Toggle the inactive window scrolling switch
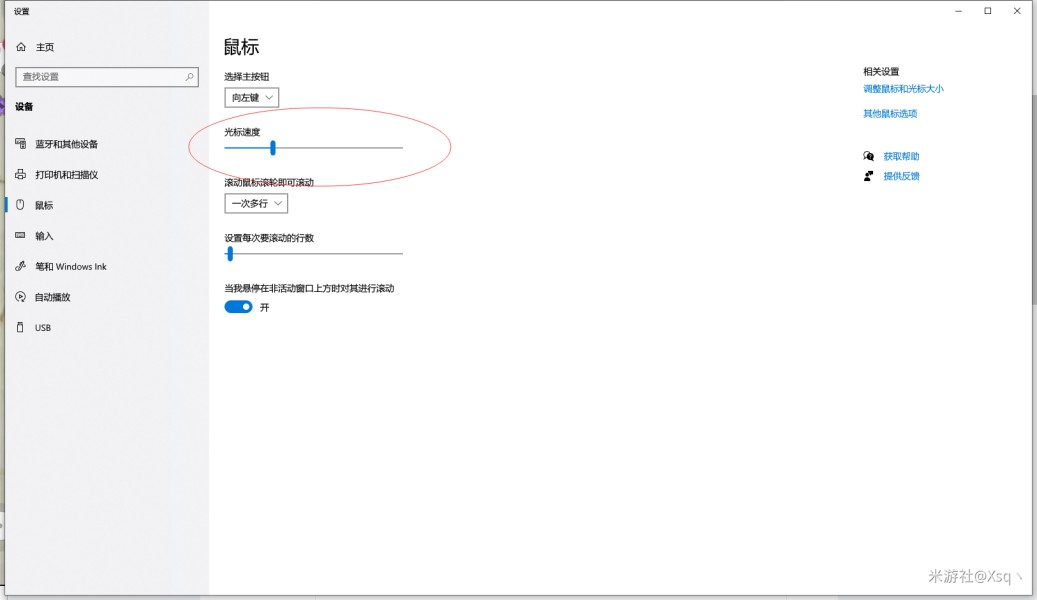1037x600 pixels. (238, 307)
